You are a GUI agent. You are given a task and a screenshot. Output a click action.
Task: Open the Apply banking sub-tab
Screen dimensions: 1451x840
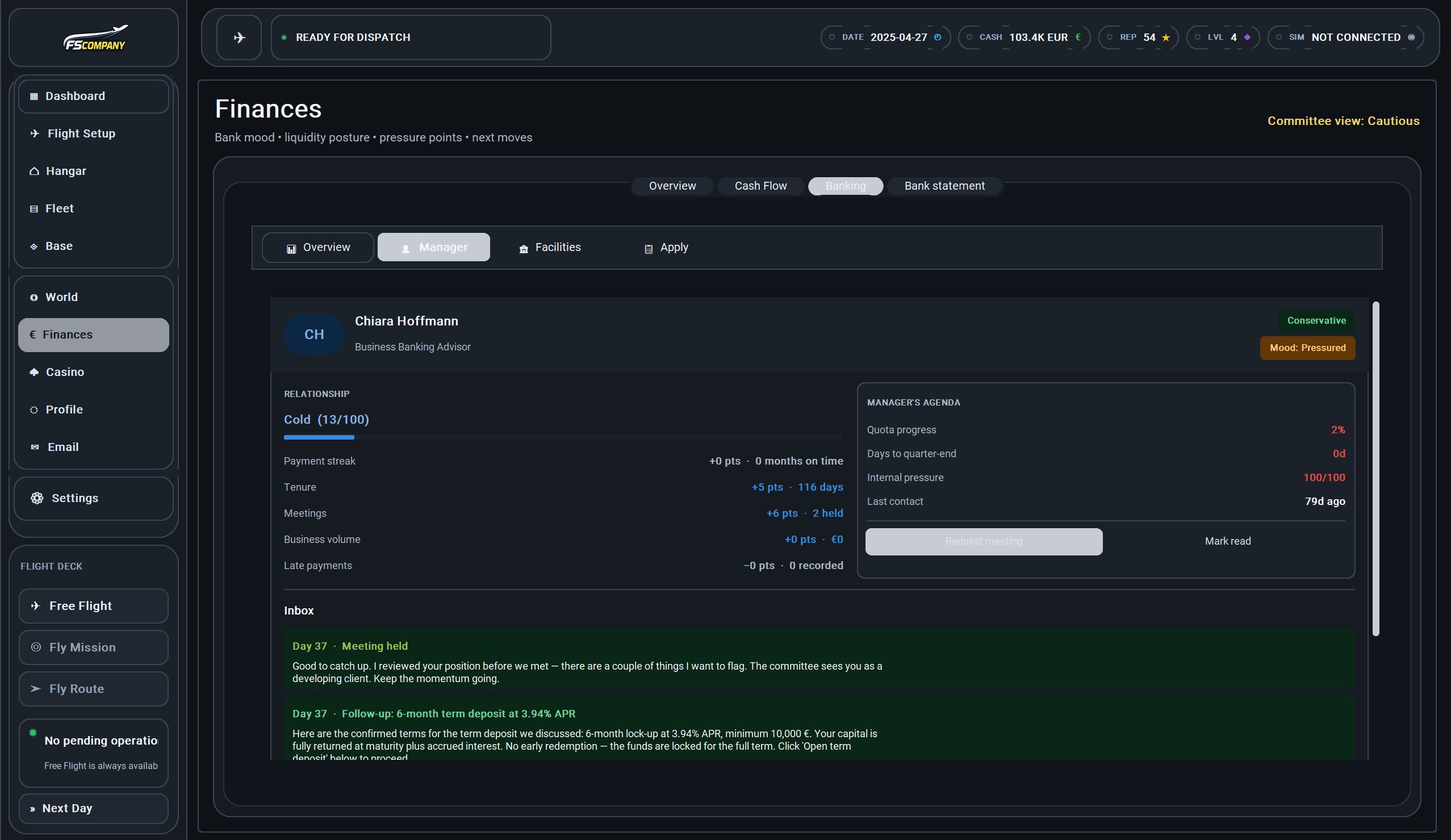tap(666, 248)
